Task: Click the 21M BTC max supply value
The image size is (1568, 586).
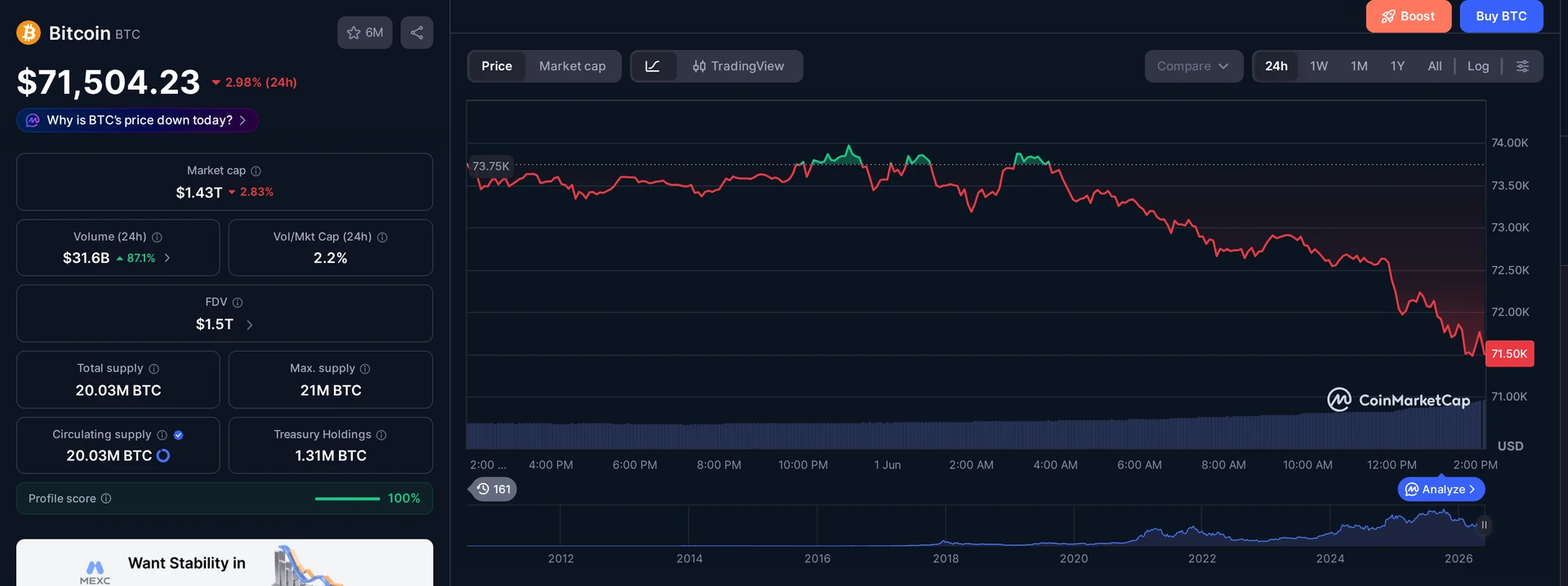Action: coord(331,390)
